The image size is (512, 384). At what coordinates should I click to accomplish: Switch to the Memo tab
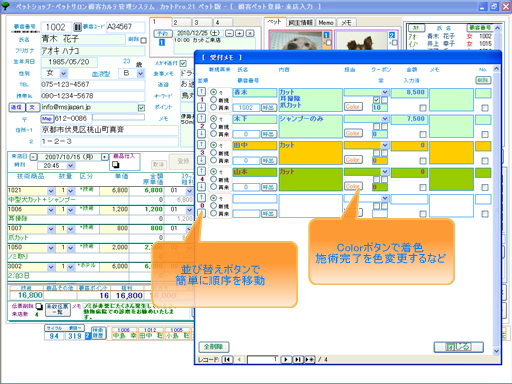point(326,23)
